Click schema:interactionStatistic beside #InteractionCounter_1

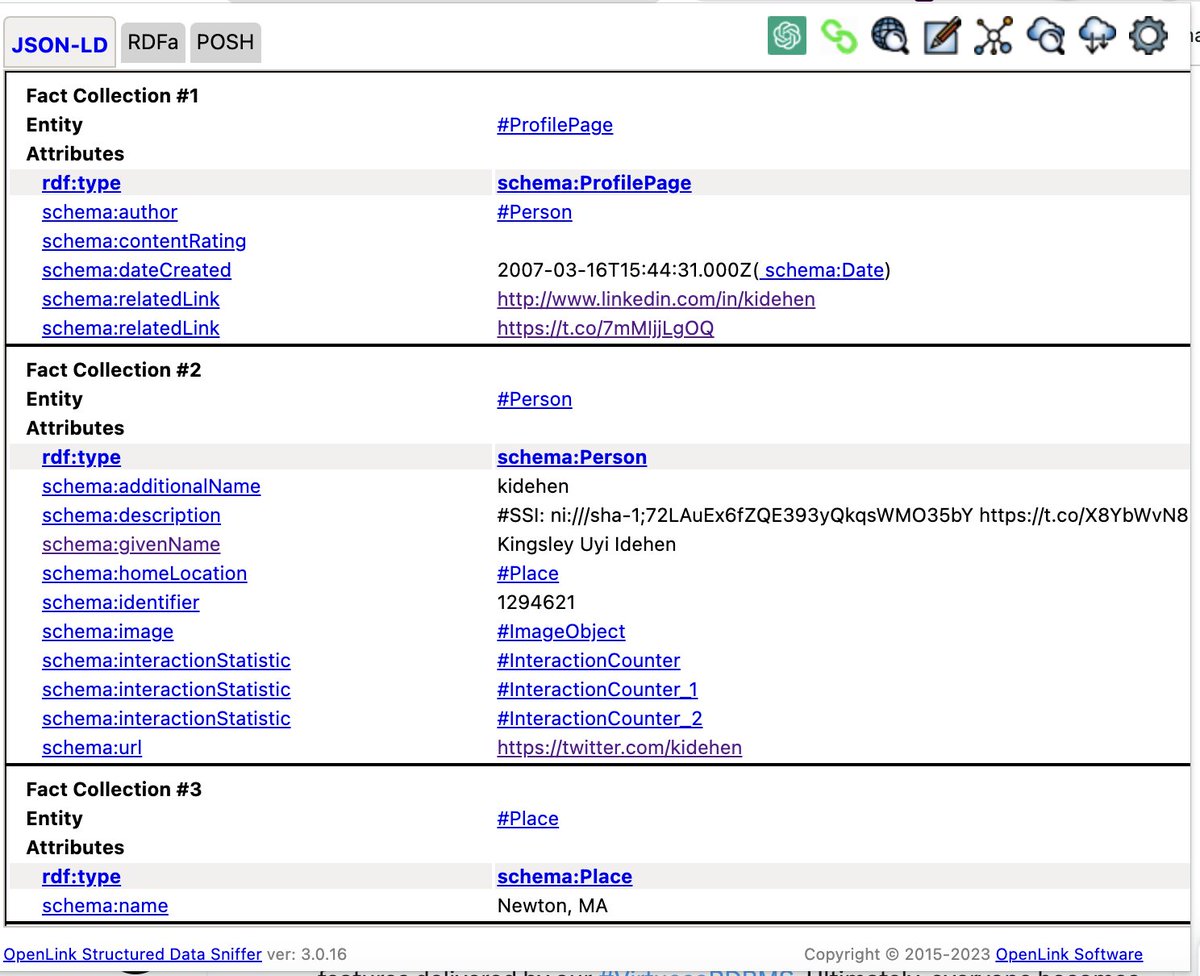166,689
